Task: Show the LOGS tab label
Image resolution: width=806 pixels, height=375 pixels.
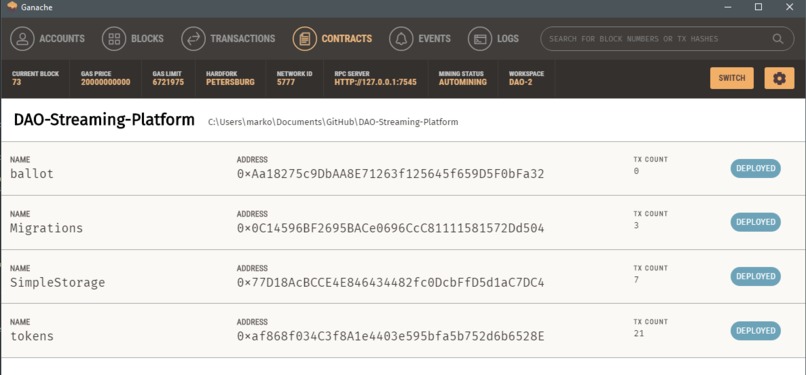Action: point(508,39)
